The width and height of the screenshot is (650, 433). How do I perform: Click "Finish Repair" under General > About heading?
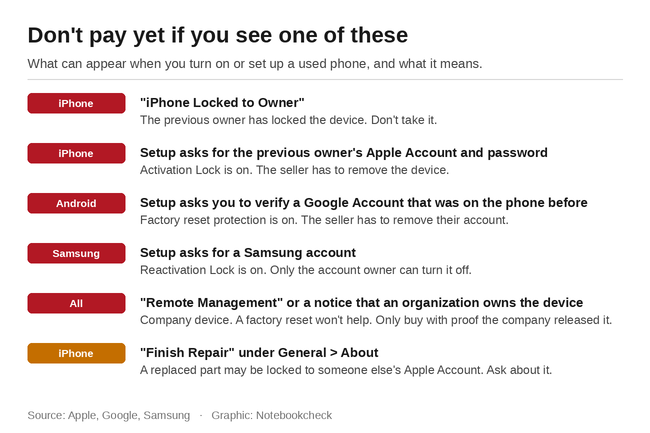tap(259, 353)
